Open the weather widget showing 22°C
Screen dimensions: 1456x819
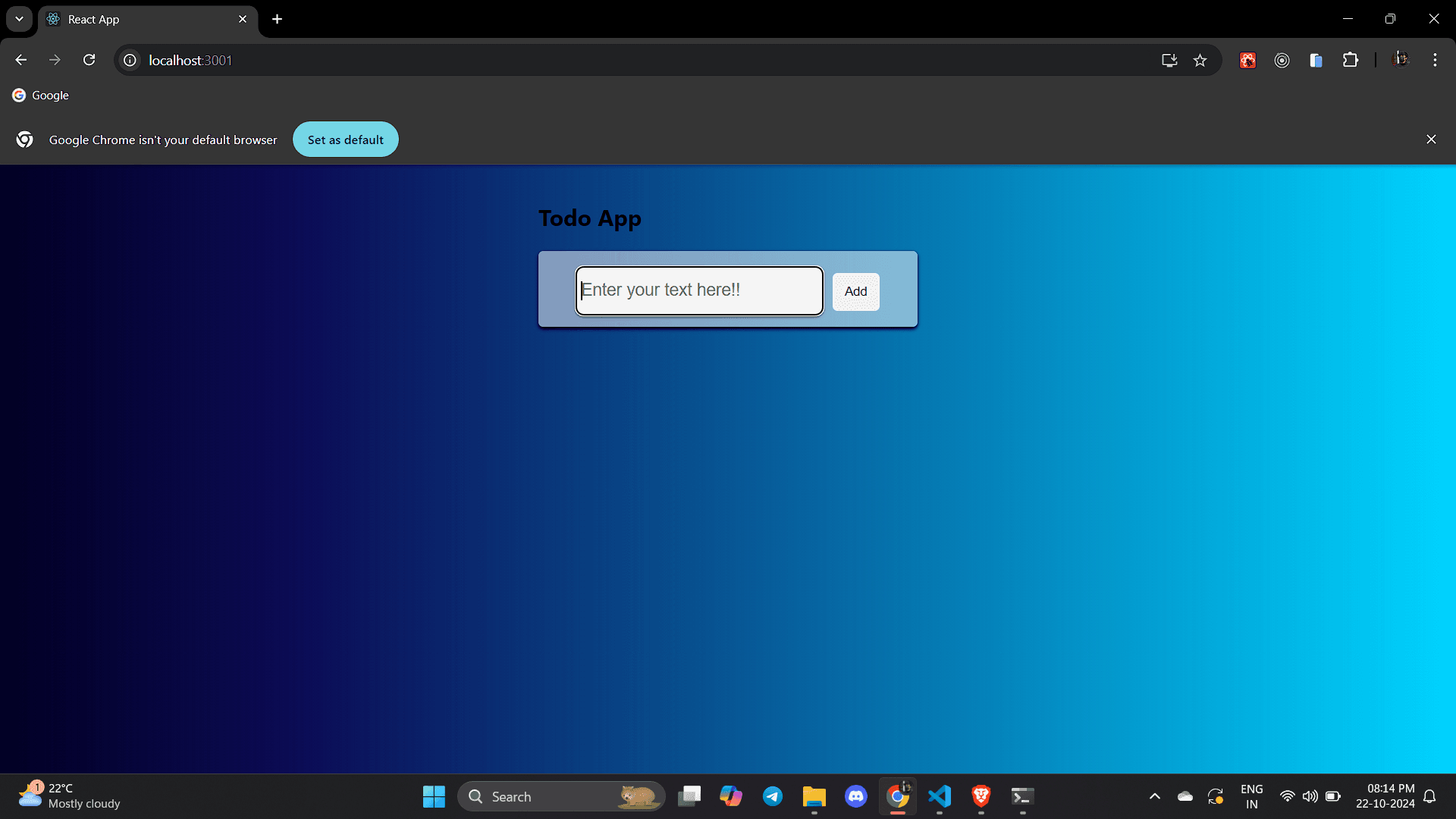[70, 796]
